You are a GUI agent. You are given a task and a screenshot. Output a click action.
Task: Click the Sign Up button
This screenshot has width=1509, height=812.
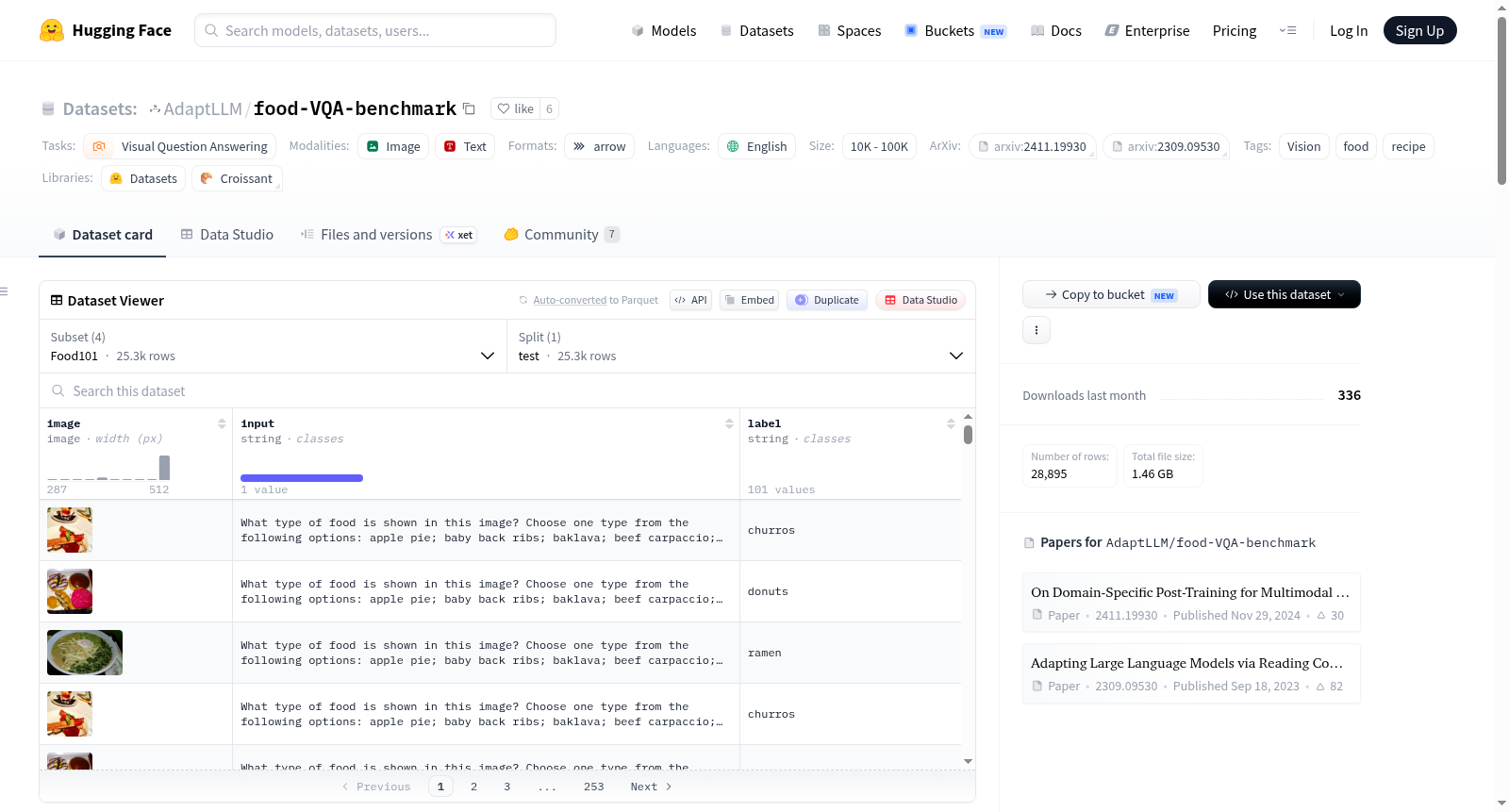[1419, 30]
